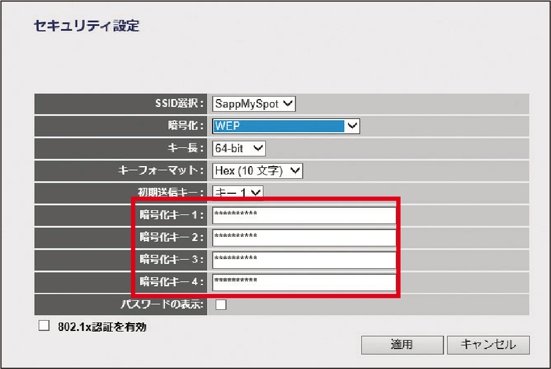This screenshot has width=551, height=369.
Task: Click the arrow on the WEP encryption combo box
Action: click(x=352, y=126)
